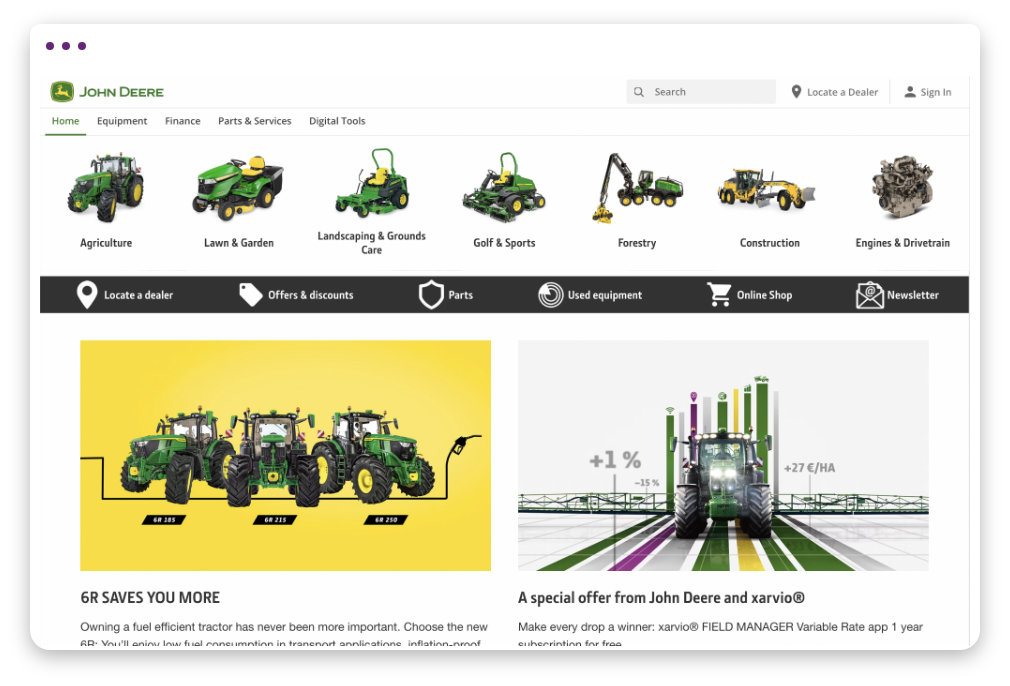This screenshot has width=1010, height=686.
Task: Click the Agriculture category label
Action: [x=106, y=243]
